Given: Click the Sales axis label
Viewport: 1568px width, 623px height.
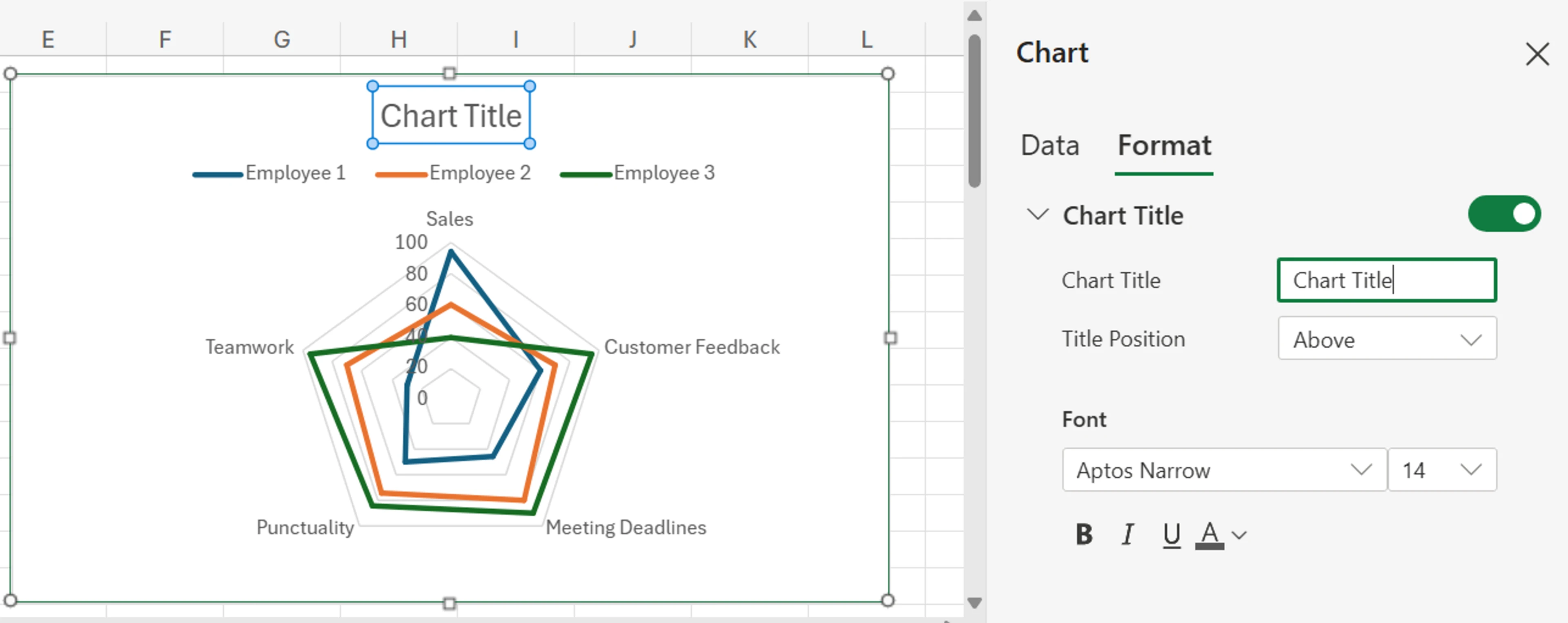Looking at the screenshot, I should 449,219.
